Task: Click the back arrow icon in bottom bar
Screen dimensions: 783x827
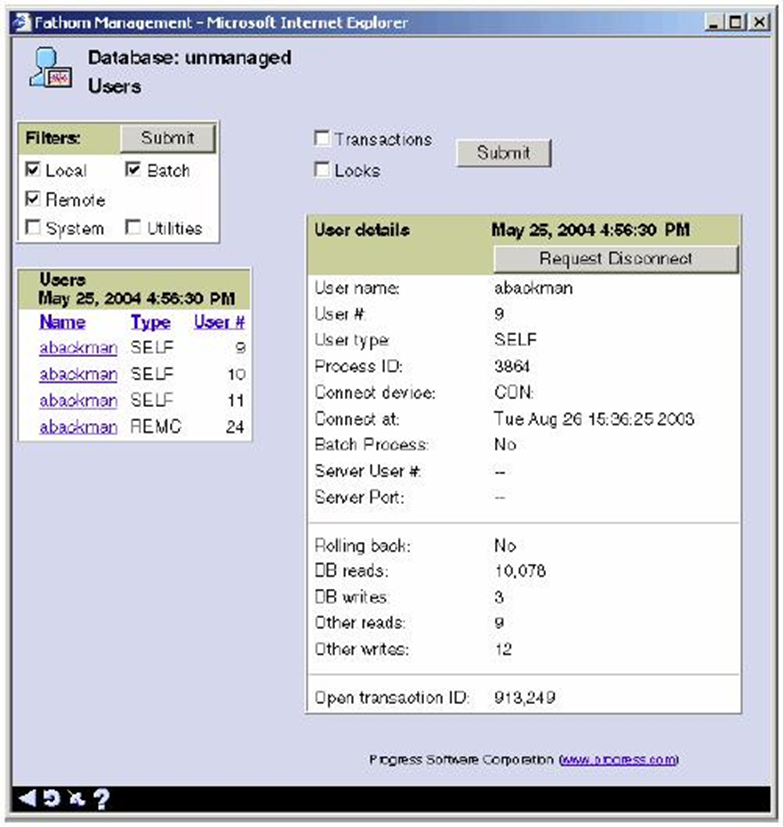Action: click(27, 798)
